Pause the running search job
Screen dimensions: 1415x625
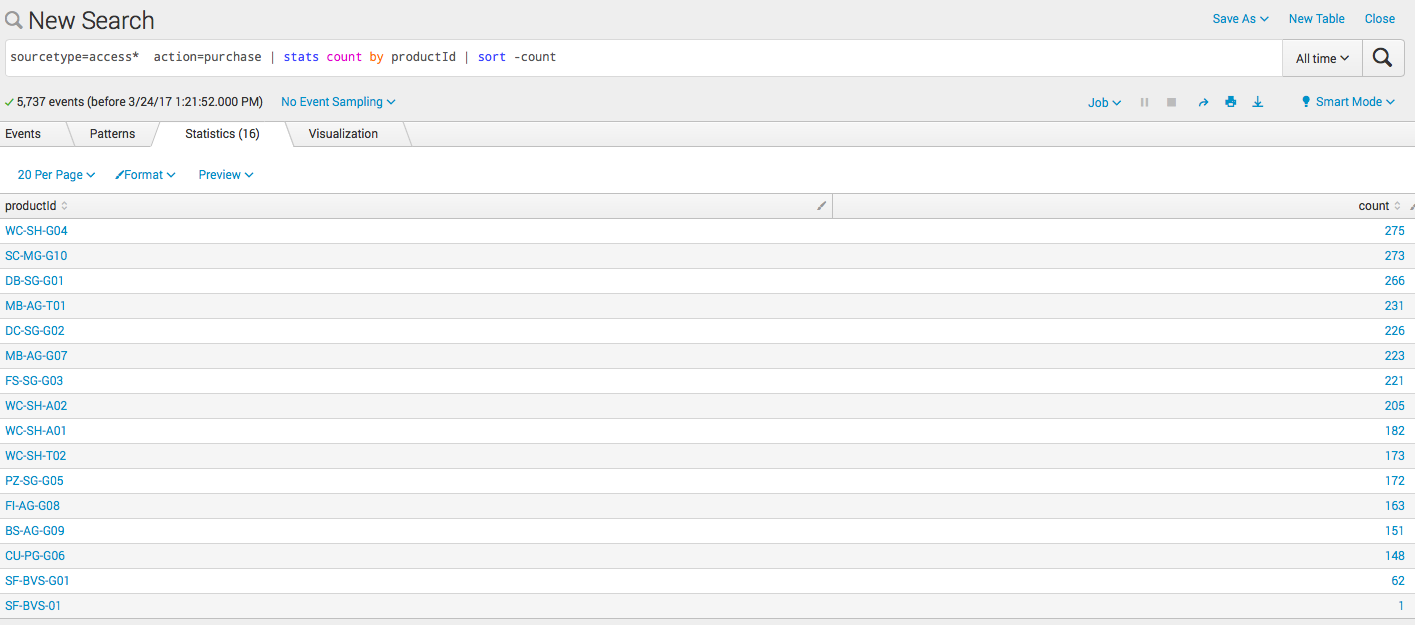click(x=1144, y=101)
